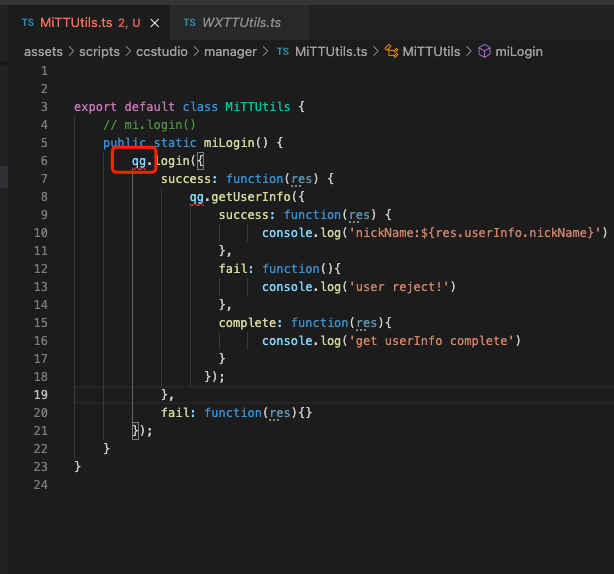Click line number 6 in the gutter
Image resolution: width=614 pixels, height=574 pixels.
[x=44, y=161]
